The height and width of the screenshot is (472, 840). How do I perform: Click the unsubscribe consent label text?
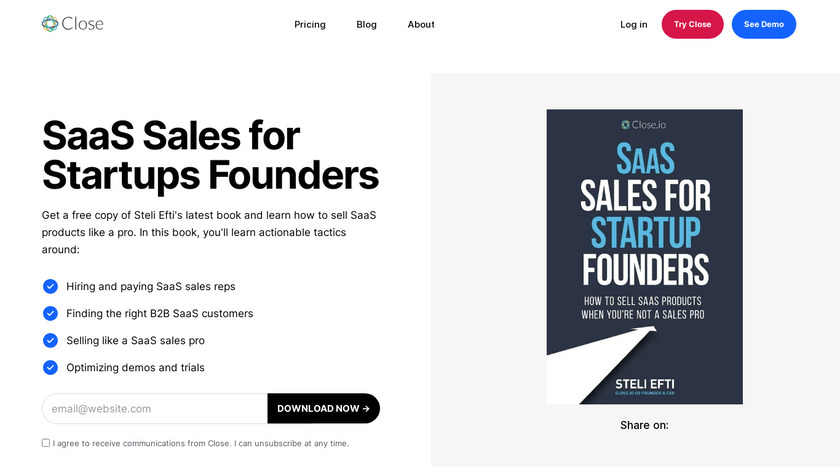pos(200,443)
